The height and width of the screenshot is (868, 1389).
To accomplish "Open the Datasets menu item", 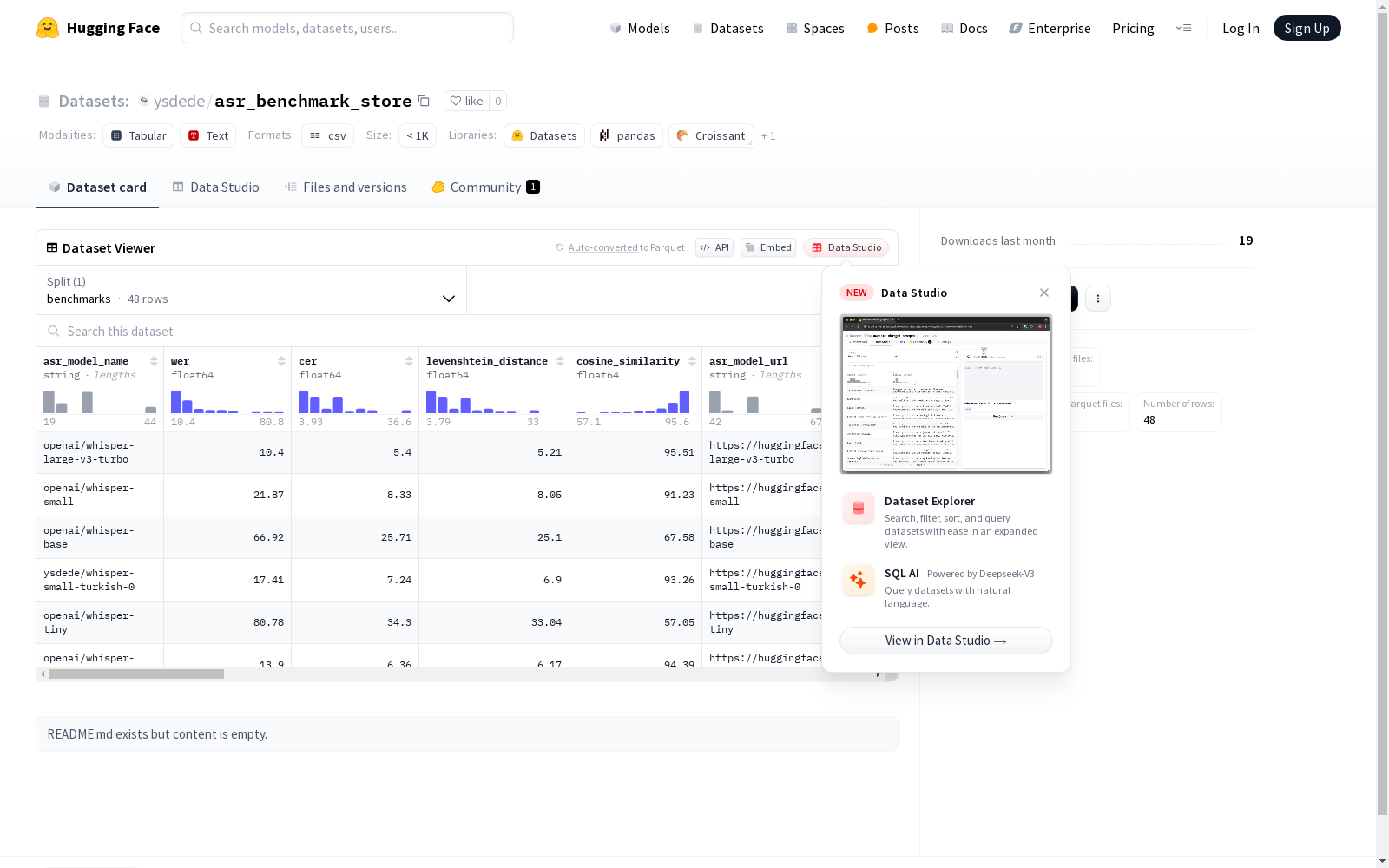I will [x=727, y=28].
